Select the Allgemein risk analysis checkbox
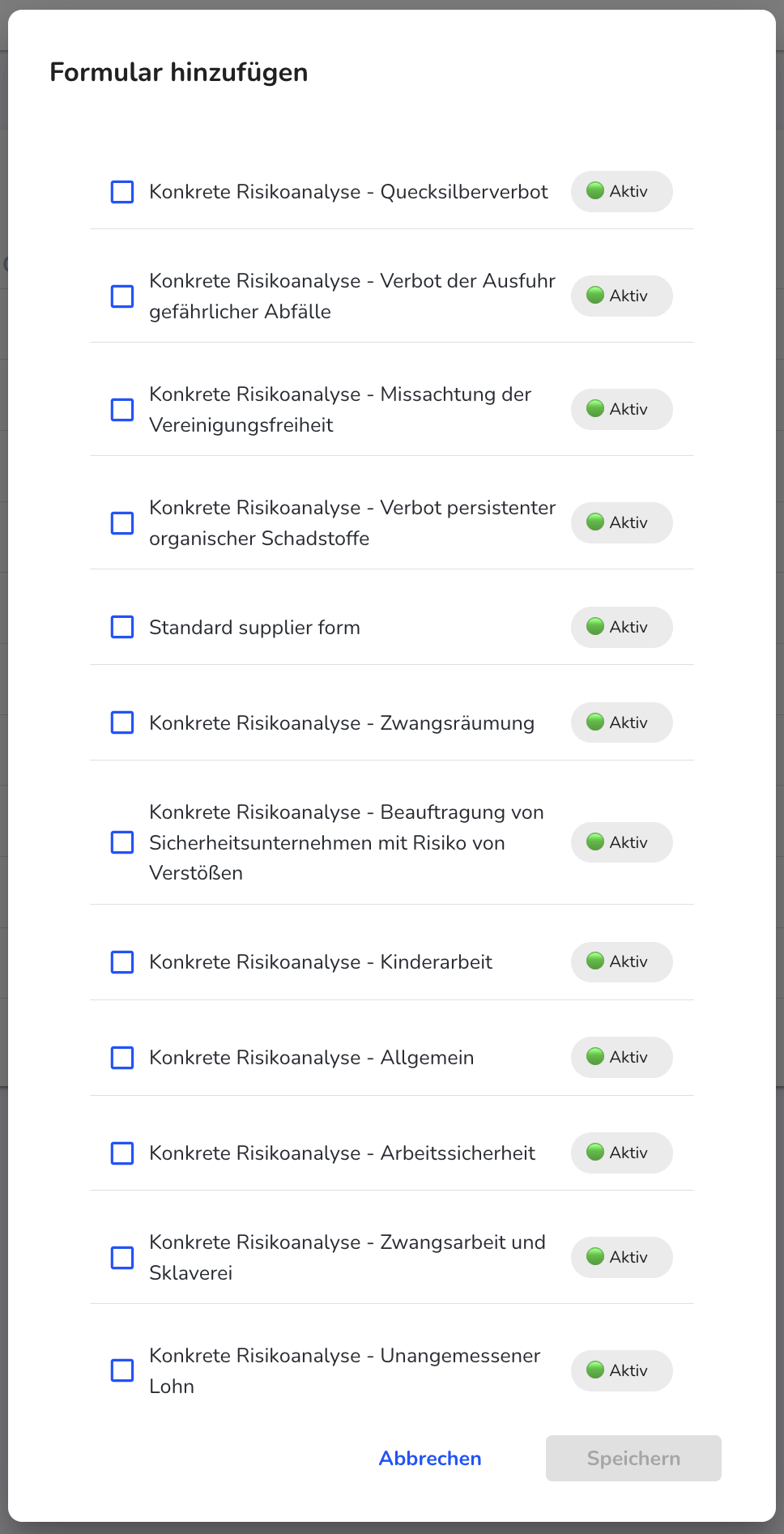The height and width of the screenshot is (1534, 784). [121, 1057]
